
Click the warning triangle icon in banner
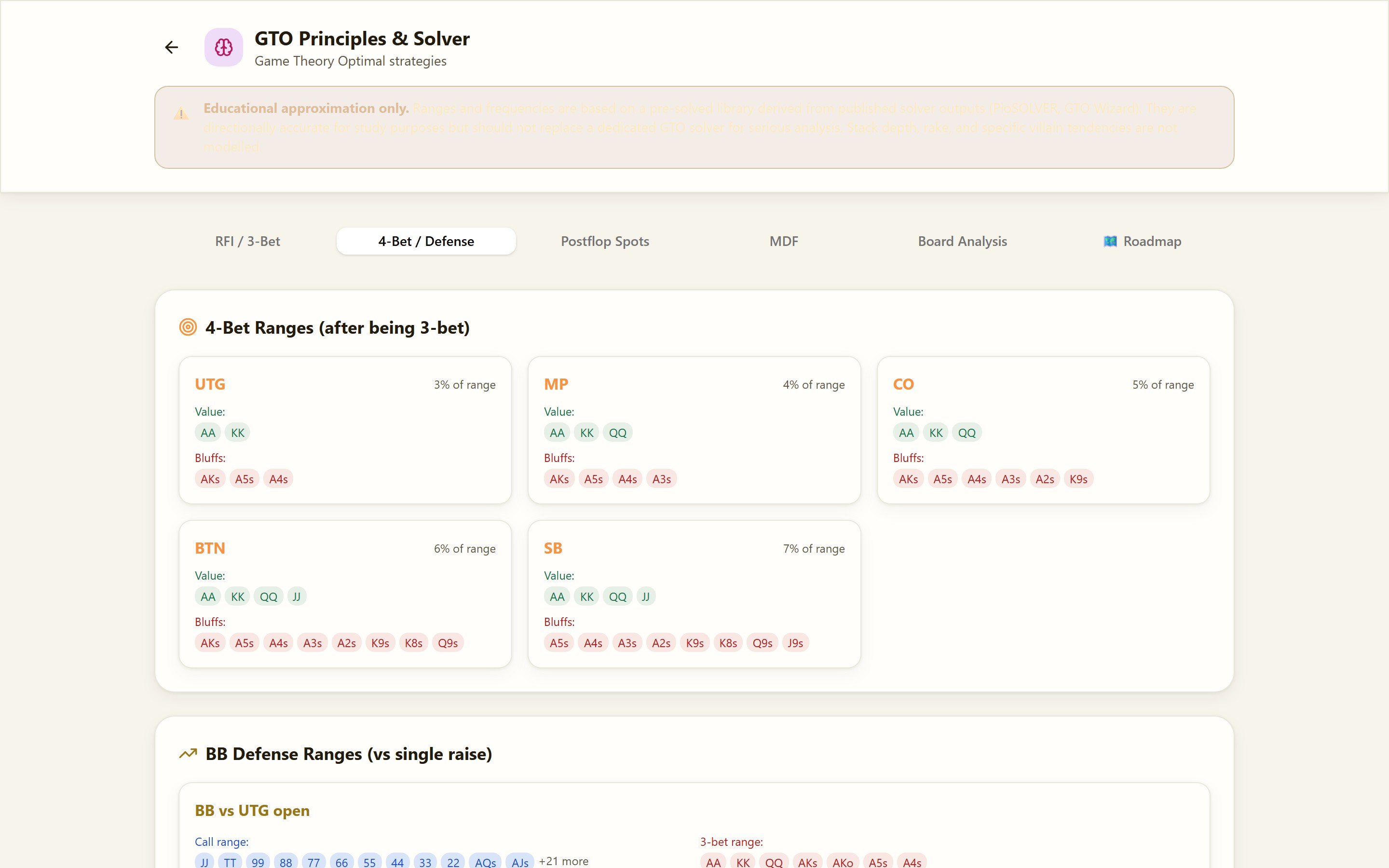[x=181, y=114]
